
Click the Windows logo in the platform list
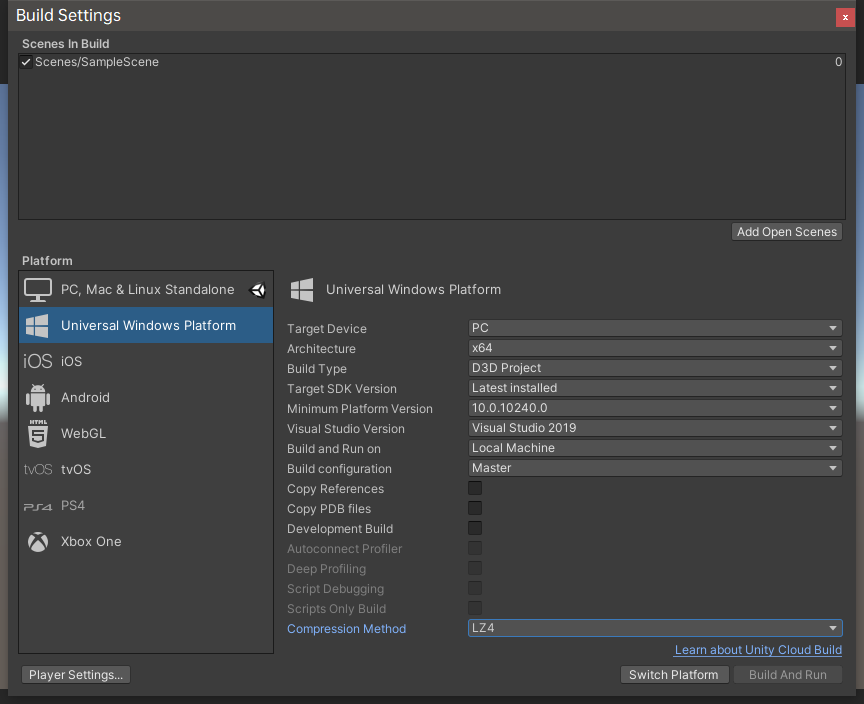(37, 326)
